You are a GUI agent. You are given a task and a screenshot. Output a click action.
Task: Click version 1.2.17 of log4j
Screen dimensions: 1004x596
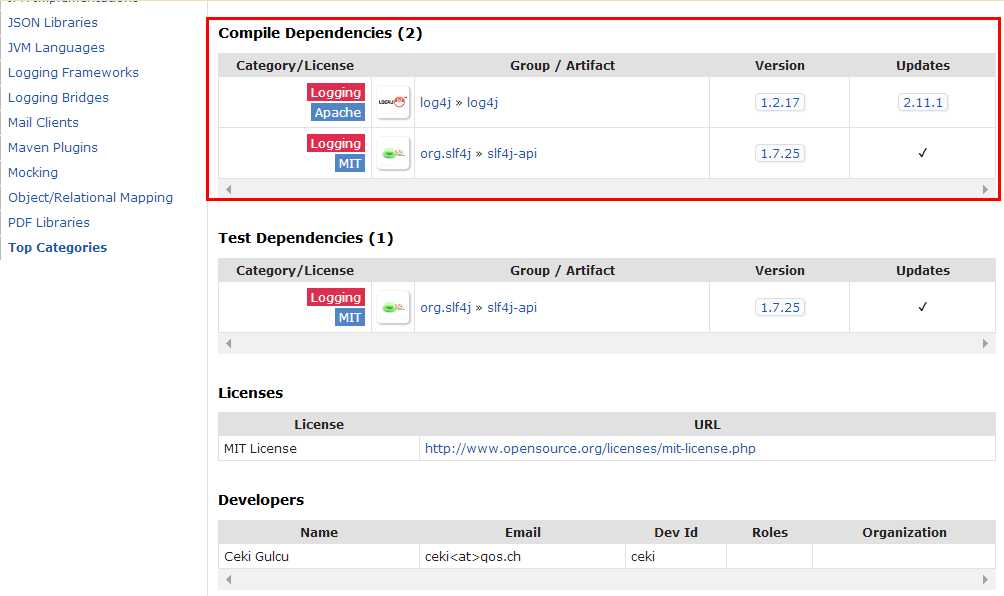tap(780, 102)
